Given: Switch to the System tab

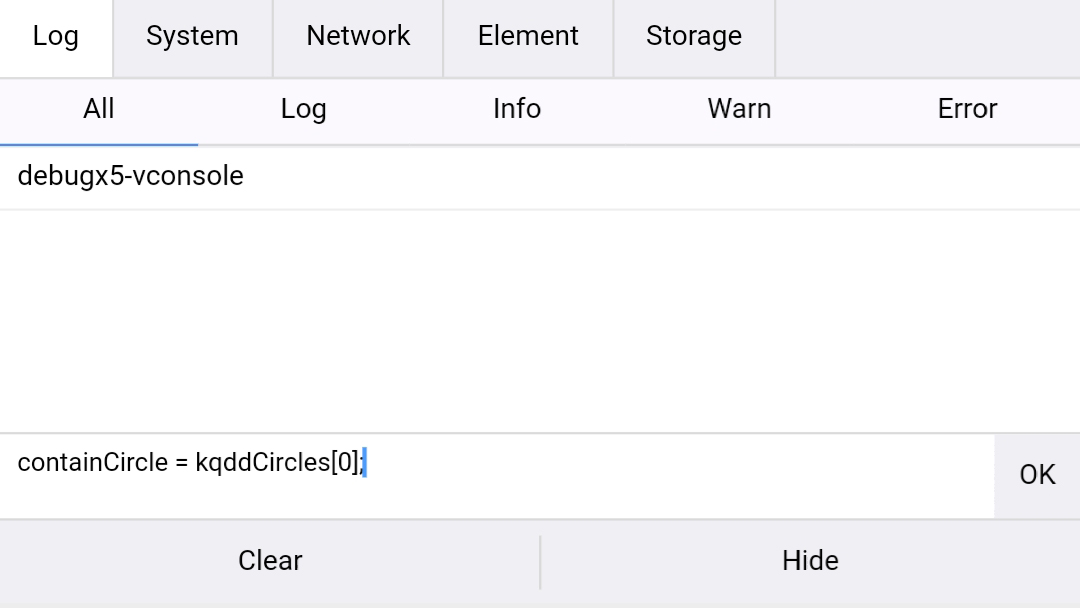Looking at the screenshot, I should click(192, 37).
